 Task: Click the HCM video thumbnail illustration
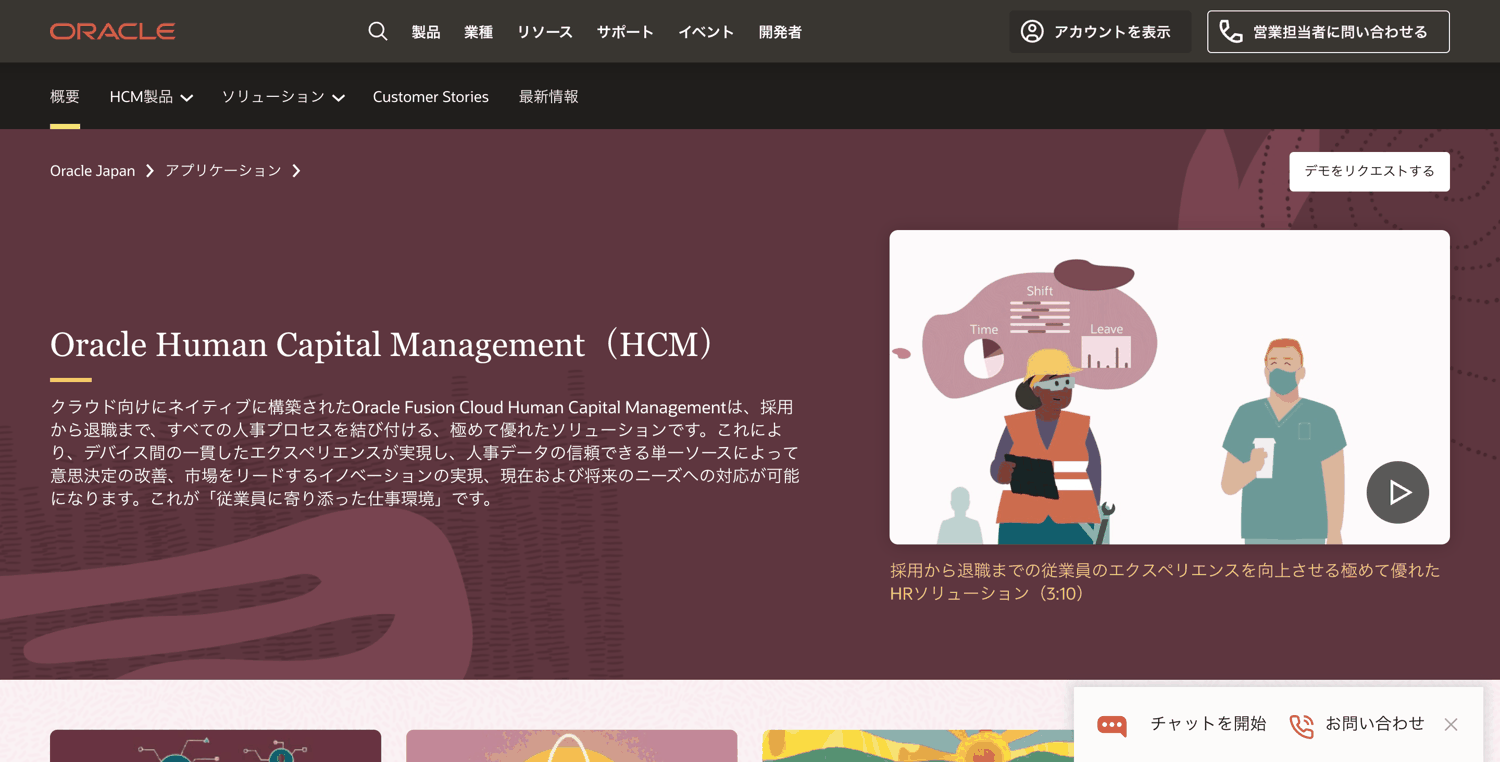click(1169, 387)
